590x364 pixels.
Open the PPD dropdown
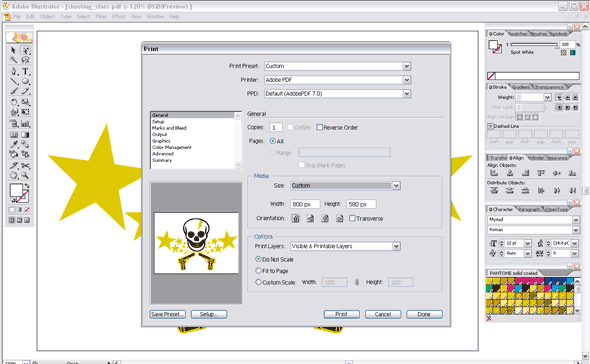point(407,93)
